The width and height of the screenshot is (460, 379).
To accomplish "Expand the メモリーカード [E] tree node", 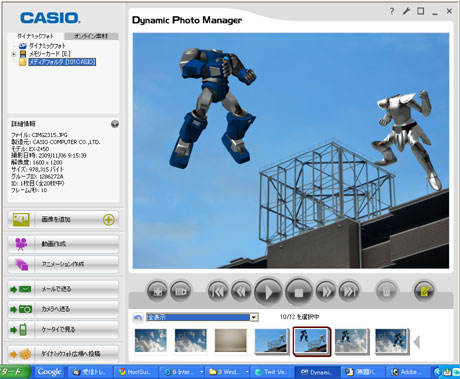I will click(x=14, y=54).
